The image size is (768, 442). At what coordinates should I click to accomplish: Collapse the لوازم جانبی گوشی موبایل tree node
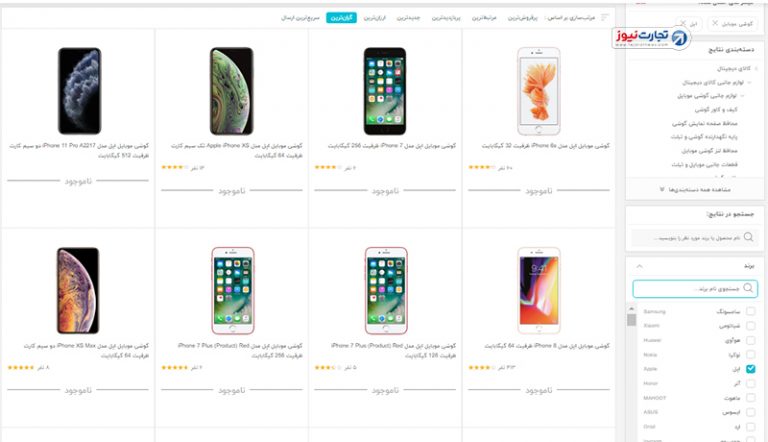pyautogui.click(x=743, y=96)
